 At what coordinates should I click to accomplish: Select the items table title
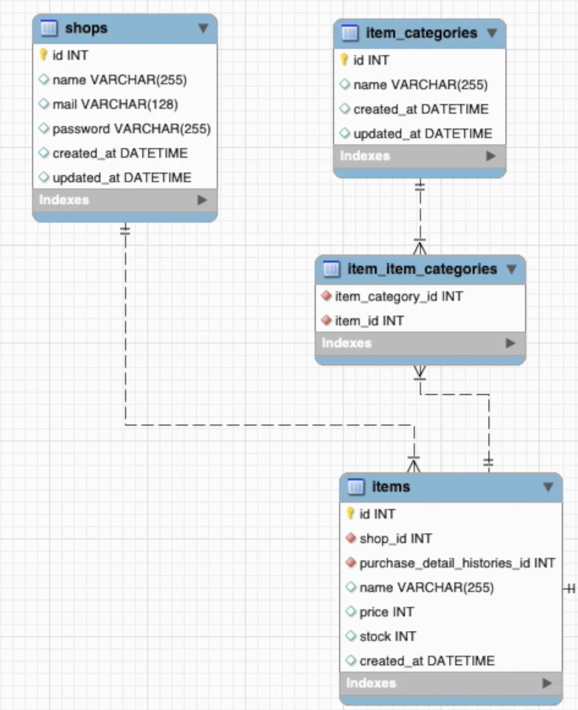[391, 487]
